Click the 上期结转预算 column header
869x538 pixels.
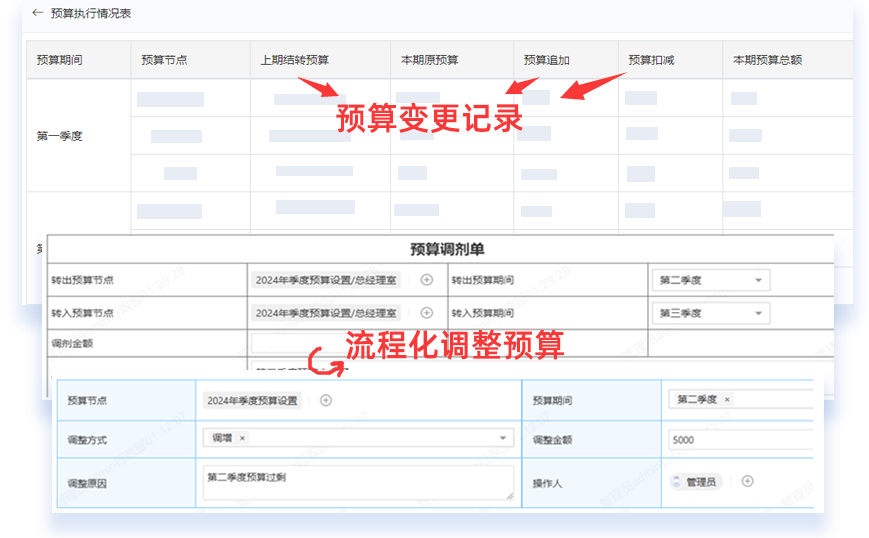tap(295, 60)
